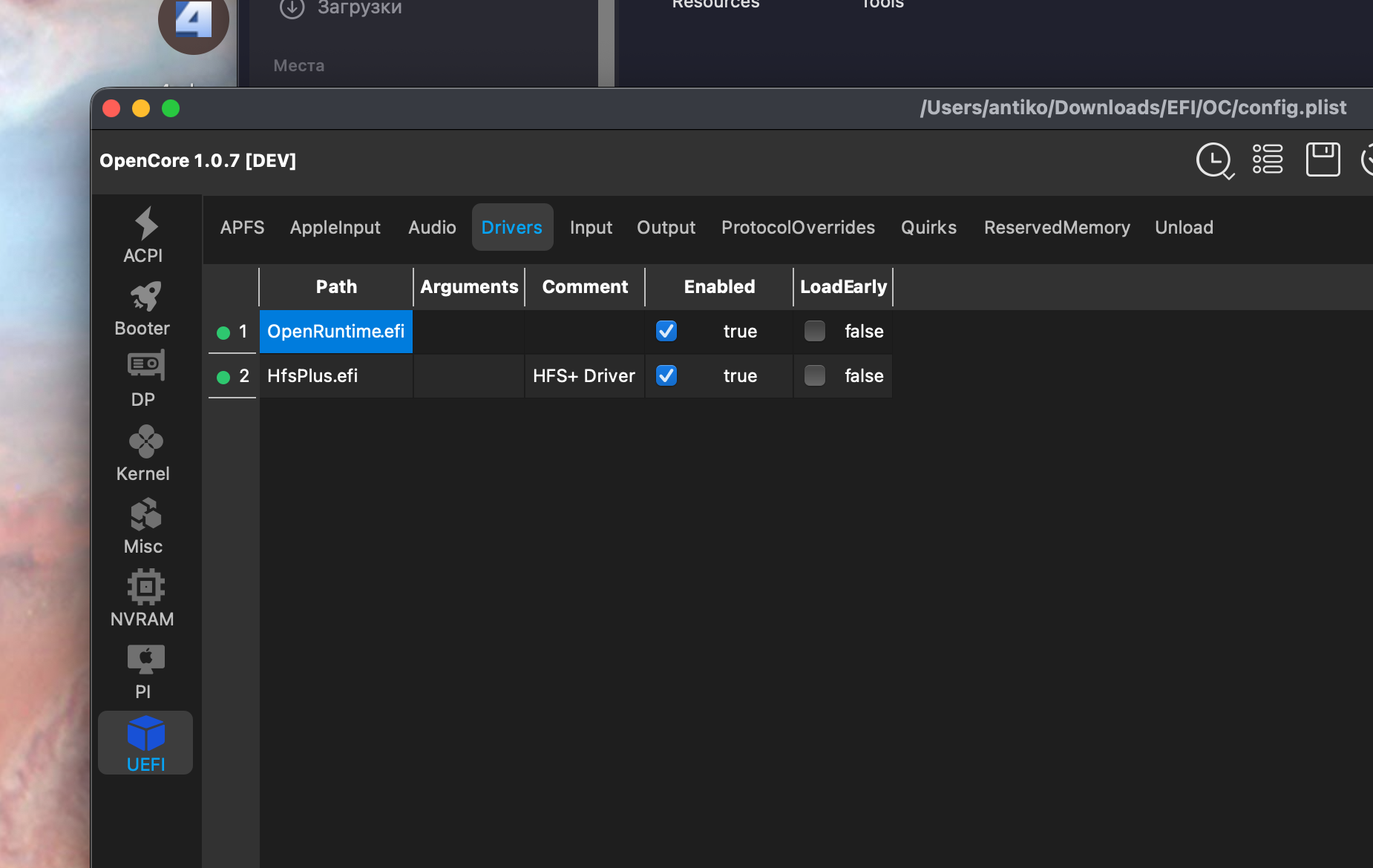Close the OpenCore config window
Image resolution: width=1373 pixels, height=868 pixels.
pyautogui.click(x=111, y=108)
